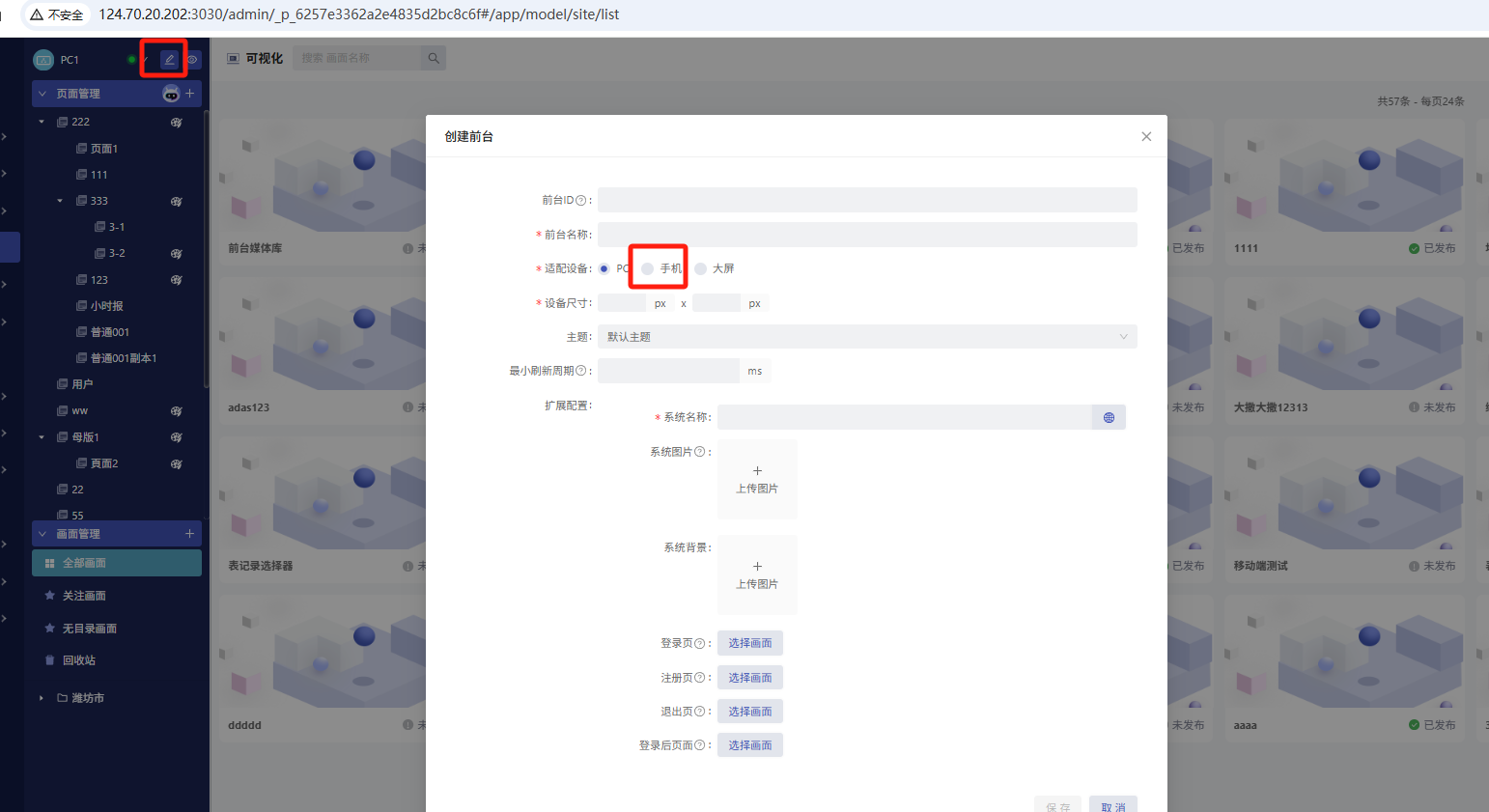This screenshot has height=812, width=1489.
Task: Click the globe icon in 系统名称 field
Action: pos(1109,417)
